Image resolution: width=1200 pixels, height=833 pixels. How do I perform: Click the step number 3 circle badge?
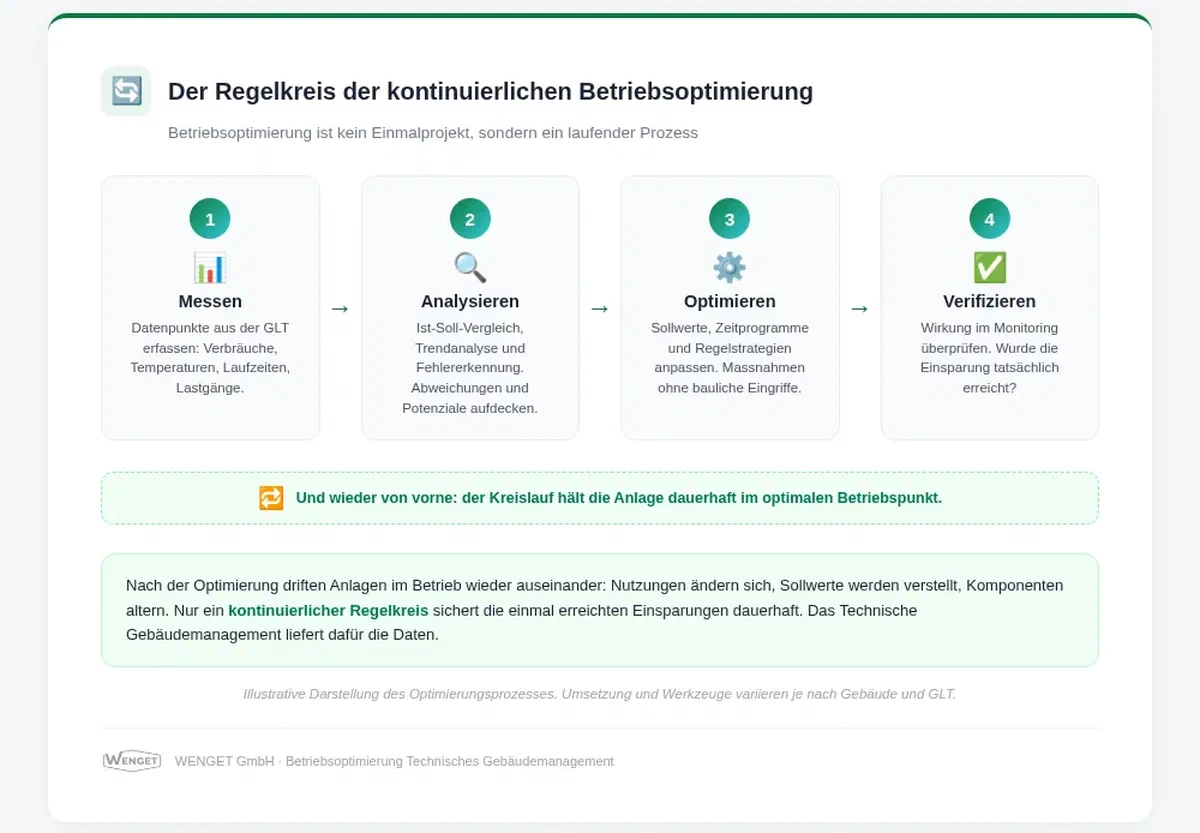tap(730, 219)
